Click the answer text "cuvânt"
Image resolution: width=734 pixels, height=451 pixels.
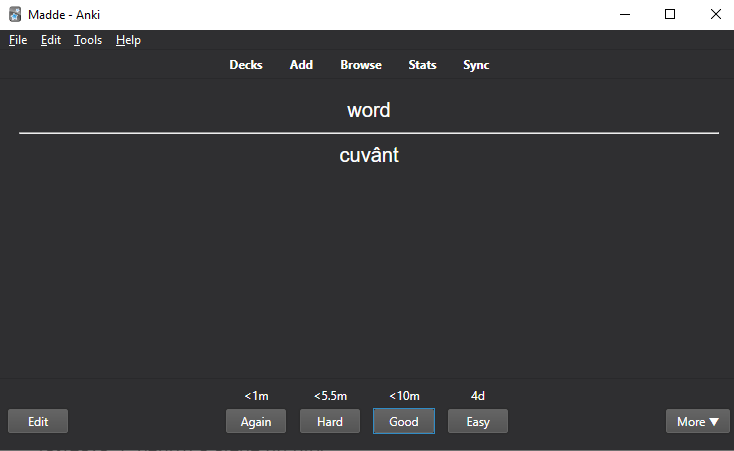[x=369, y=155]
